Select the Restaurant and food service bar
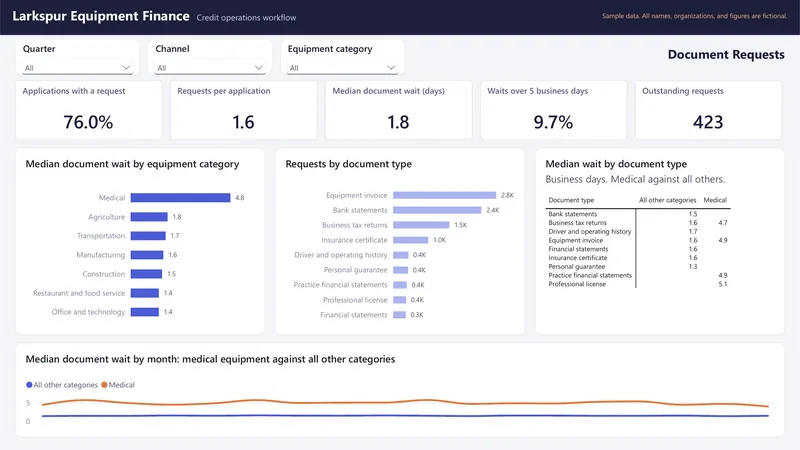Viewport: 800px width, 450px height. (x=145, y=293)
